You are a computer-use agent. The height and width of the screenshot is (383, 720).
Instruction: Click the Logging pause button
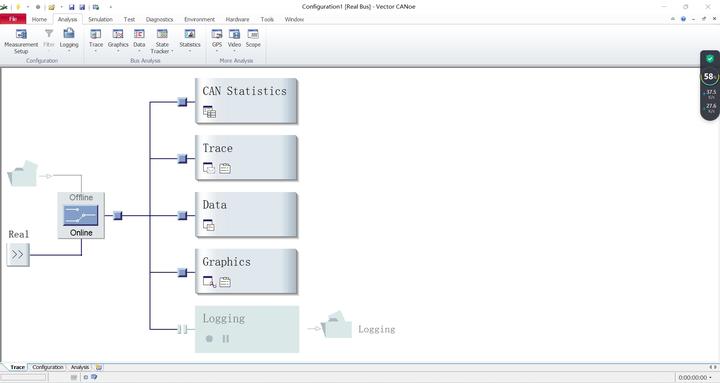(x=225, y=338)
